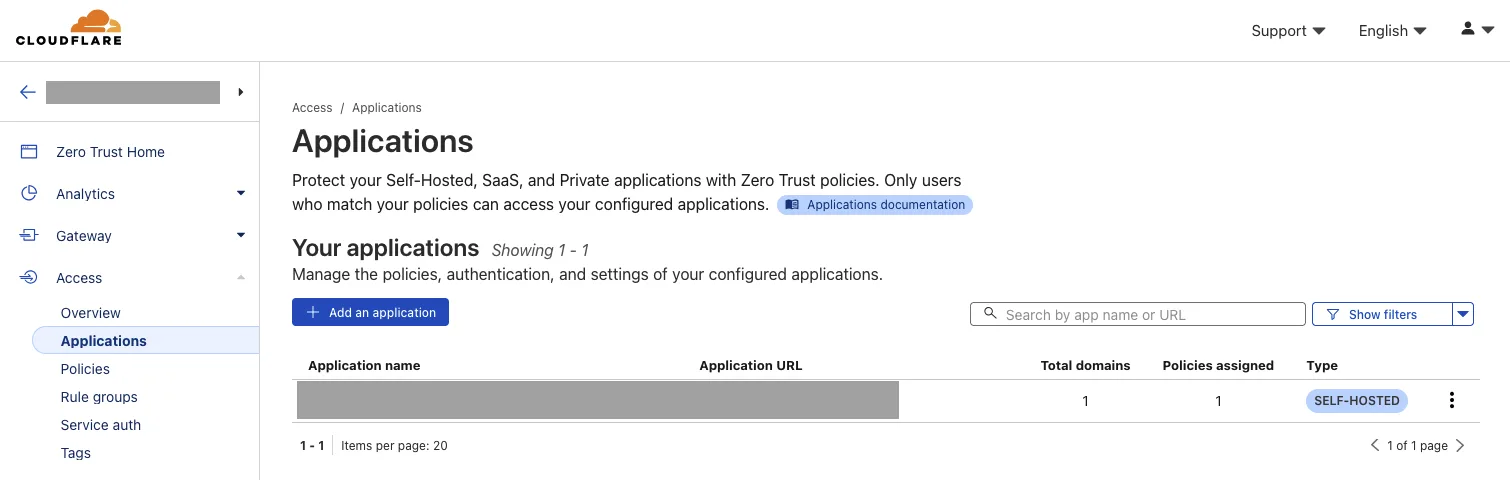Open Policies in the sidebar
This screenshot has width=1510, height=480.
(85, 369)
